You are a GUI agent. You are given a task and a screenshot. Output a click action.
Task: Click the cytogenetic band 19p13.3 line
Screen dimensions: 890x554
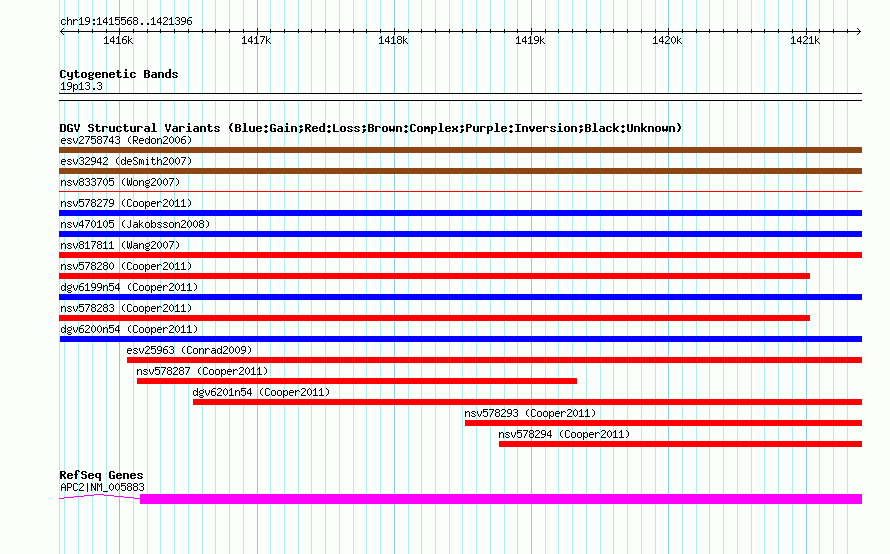tap(460, 97)
